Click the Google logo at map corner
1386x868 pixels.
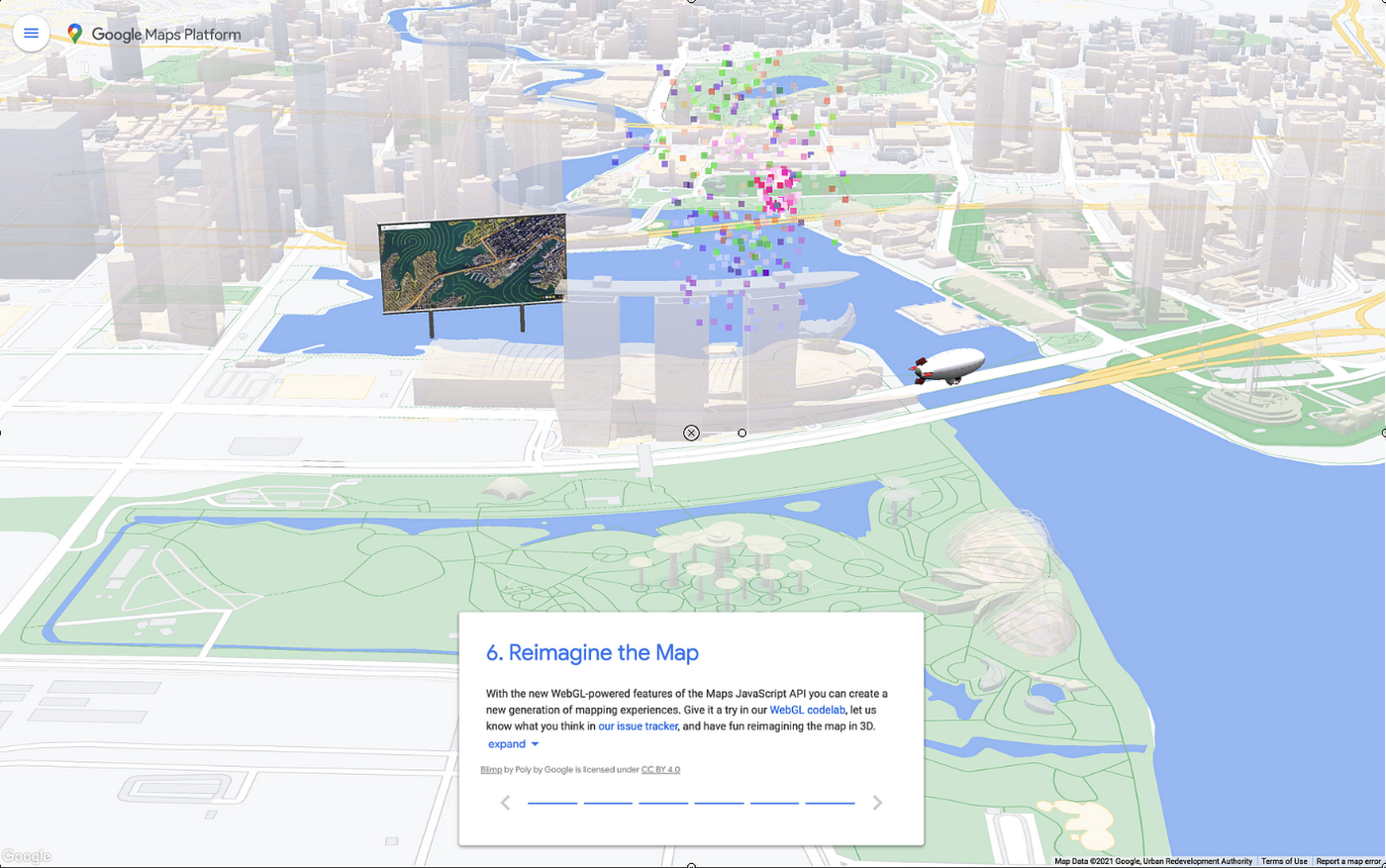click(26, 856)
